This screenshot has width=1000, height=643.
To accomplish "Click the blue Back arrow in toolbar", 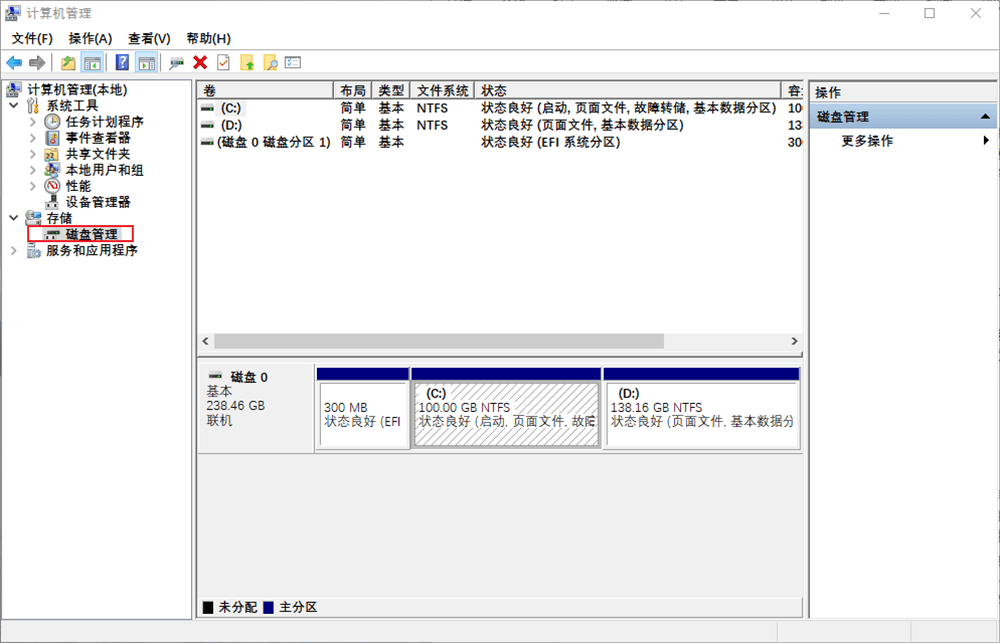I will [14, 63].
